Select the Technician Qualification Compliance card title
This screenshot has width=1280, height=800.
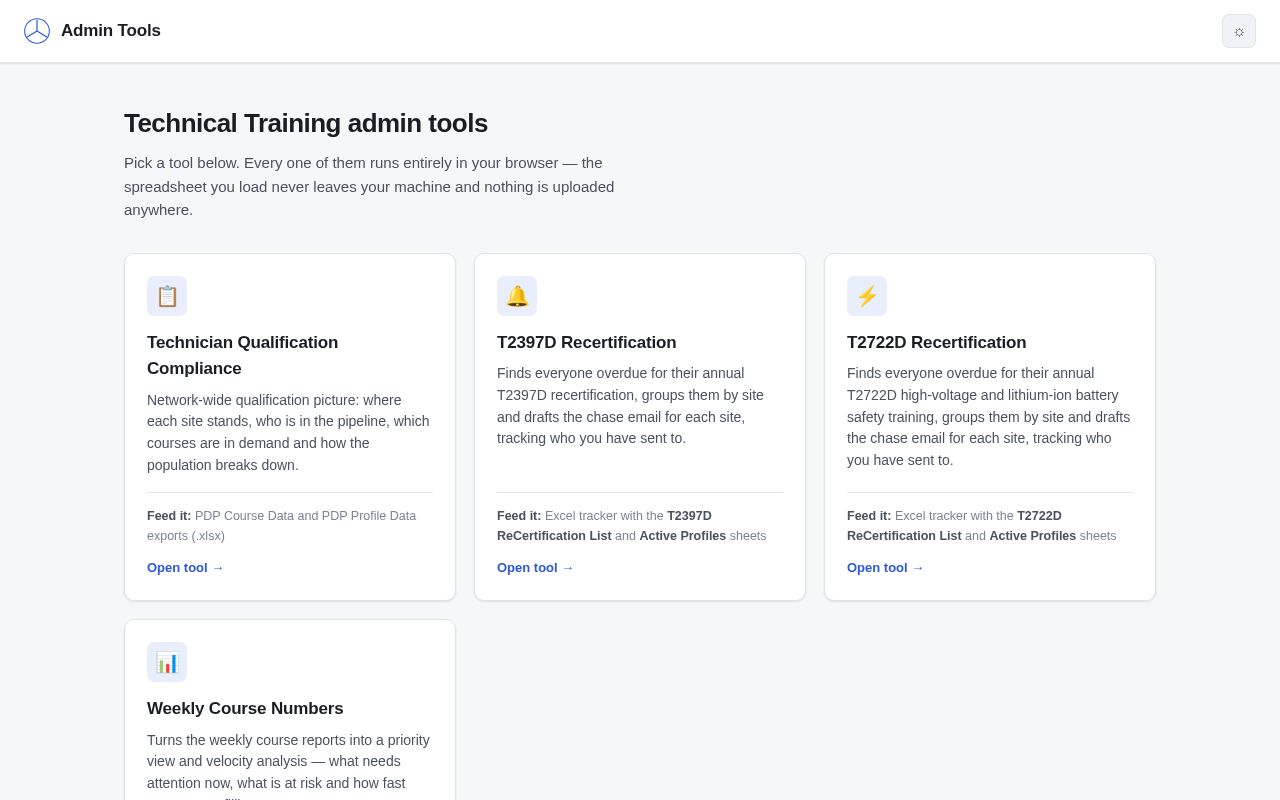[243, 356]
